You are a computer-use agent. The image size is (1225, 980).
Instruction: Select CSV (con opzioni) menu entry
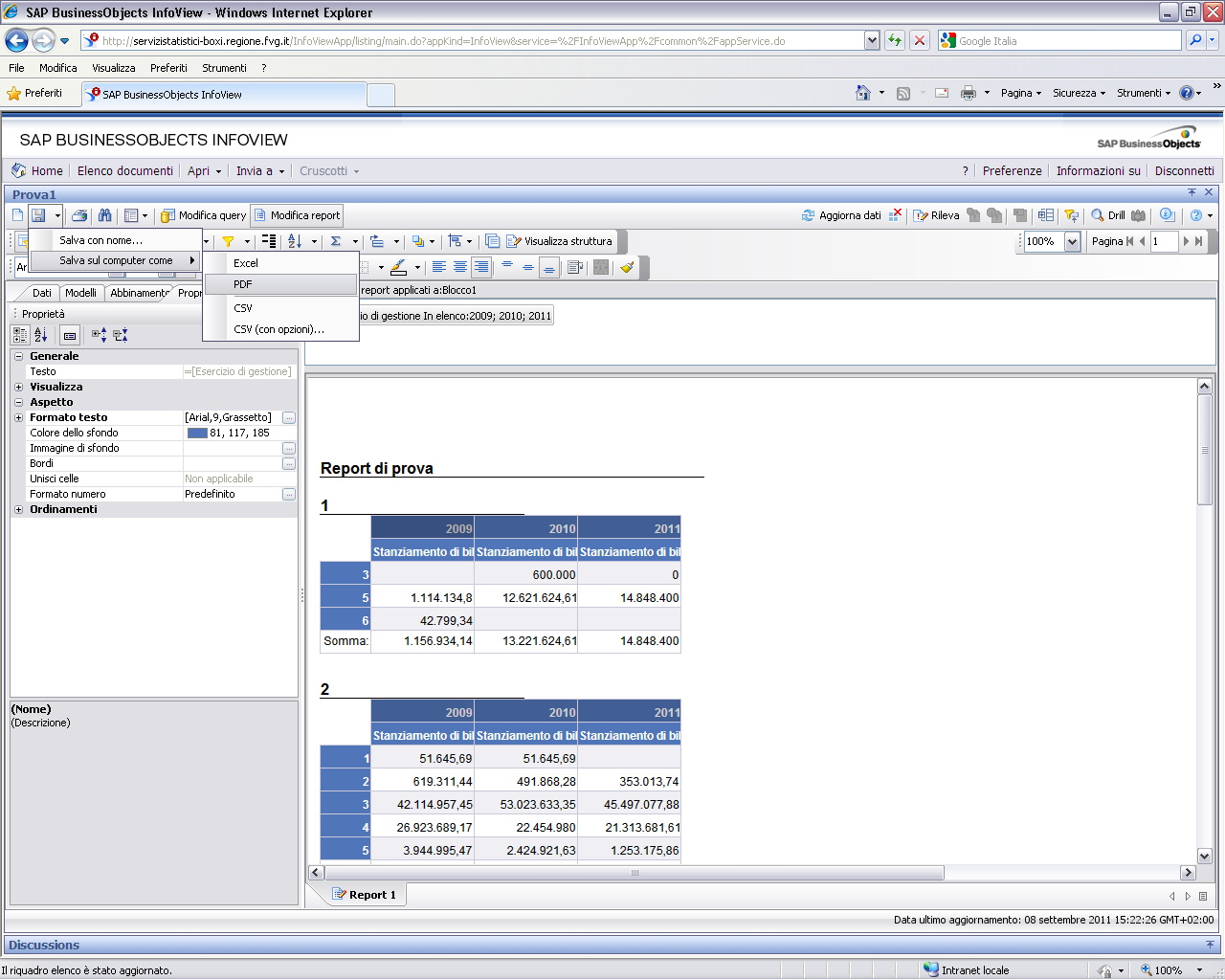(x=280, y=329)
